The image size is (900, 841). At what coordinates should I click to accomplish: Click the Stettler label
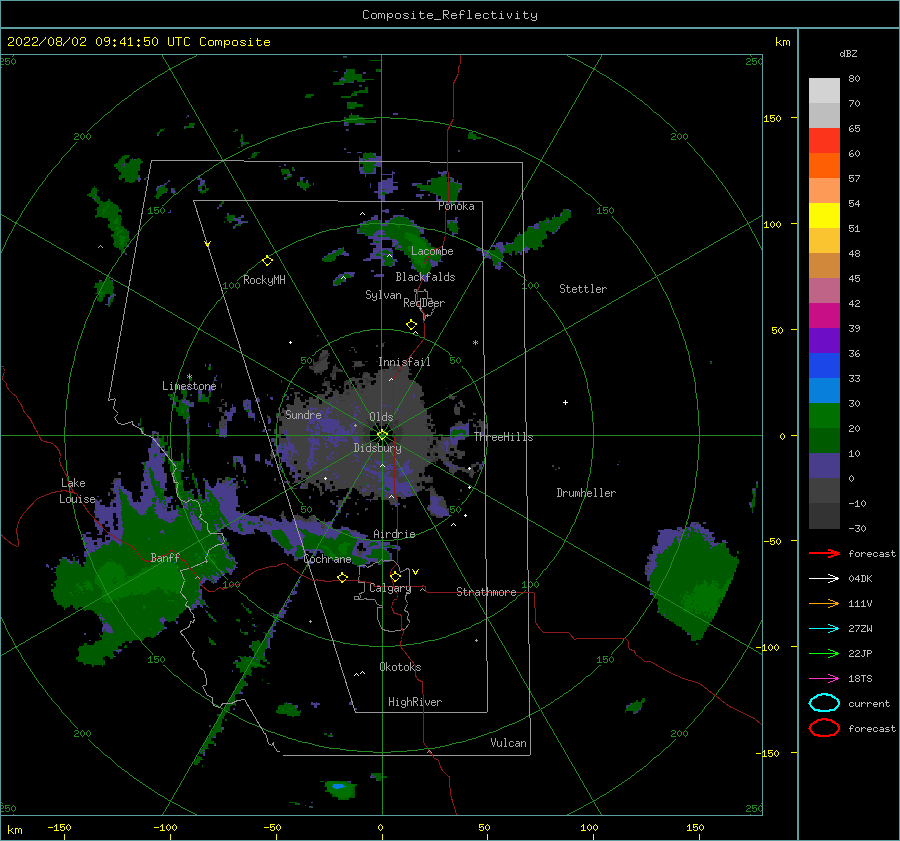583,289
